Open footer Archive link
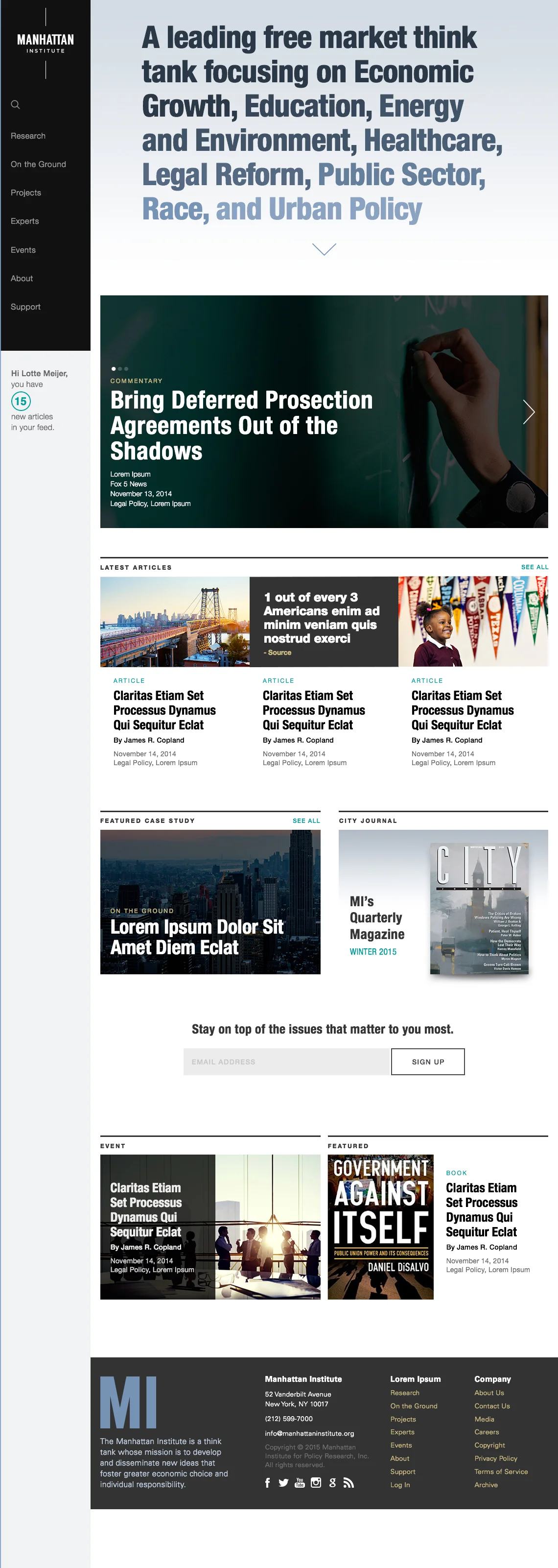Viewport: 558px width, 1568px height. 486,1485
